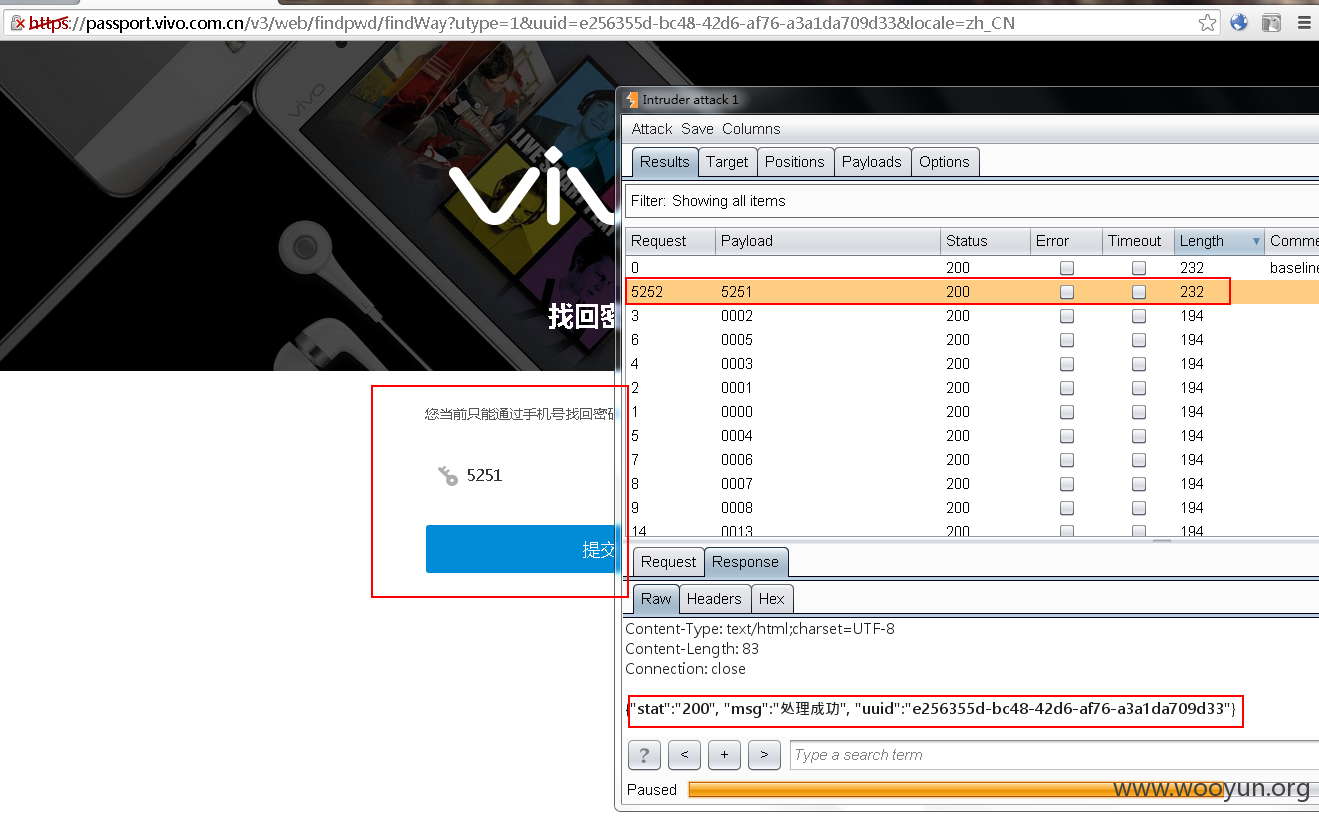1319x817 pixels.
Task: Click the bookmark star in address bar
Action: point(1208,22)
